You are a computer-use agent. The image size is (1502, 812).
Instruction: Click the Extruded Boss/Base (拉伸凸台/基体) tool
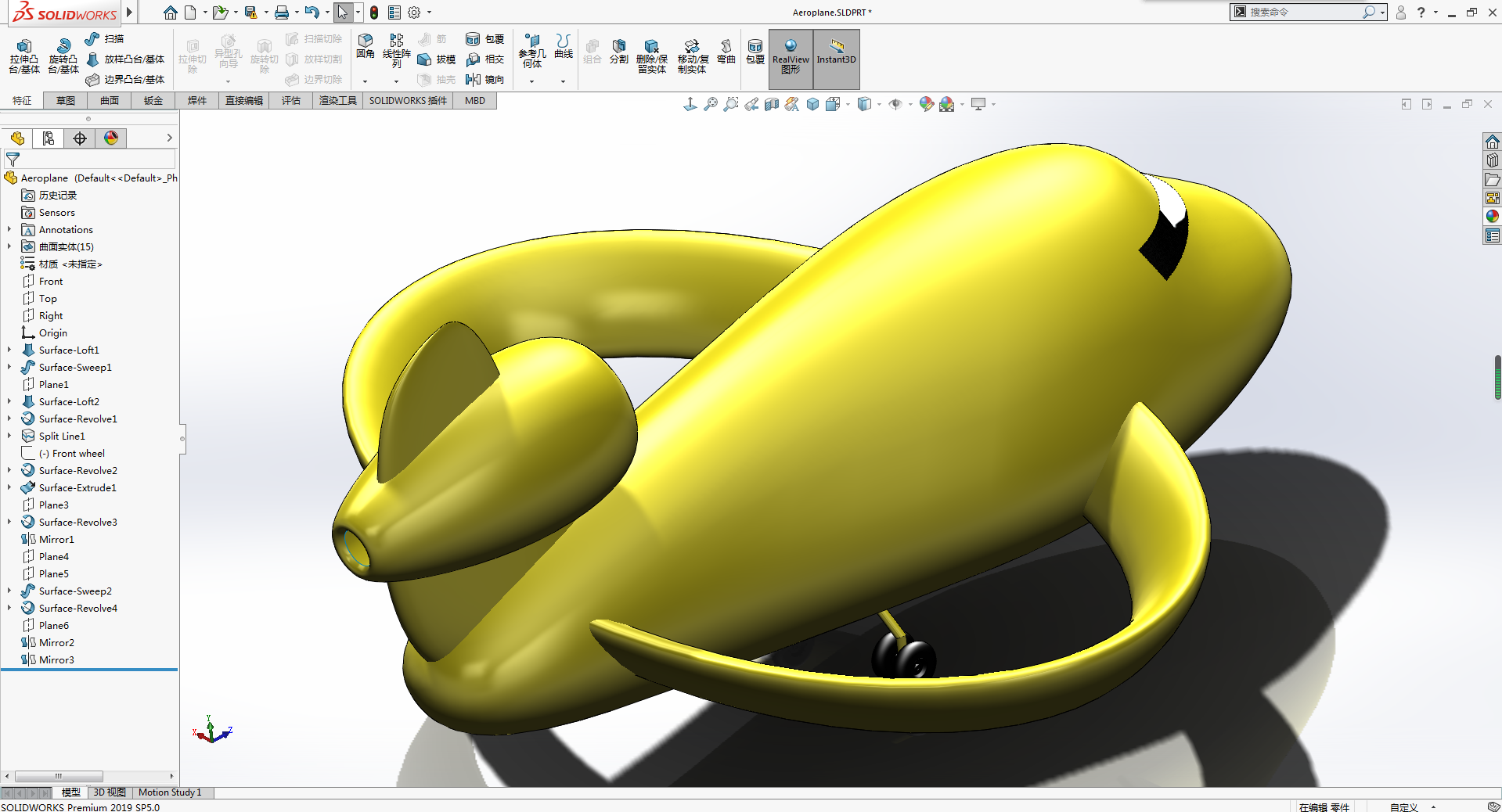point(24,56)
